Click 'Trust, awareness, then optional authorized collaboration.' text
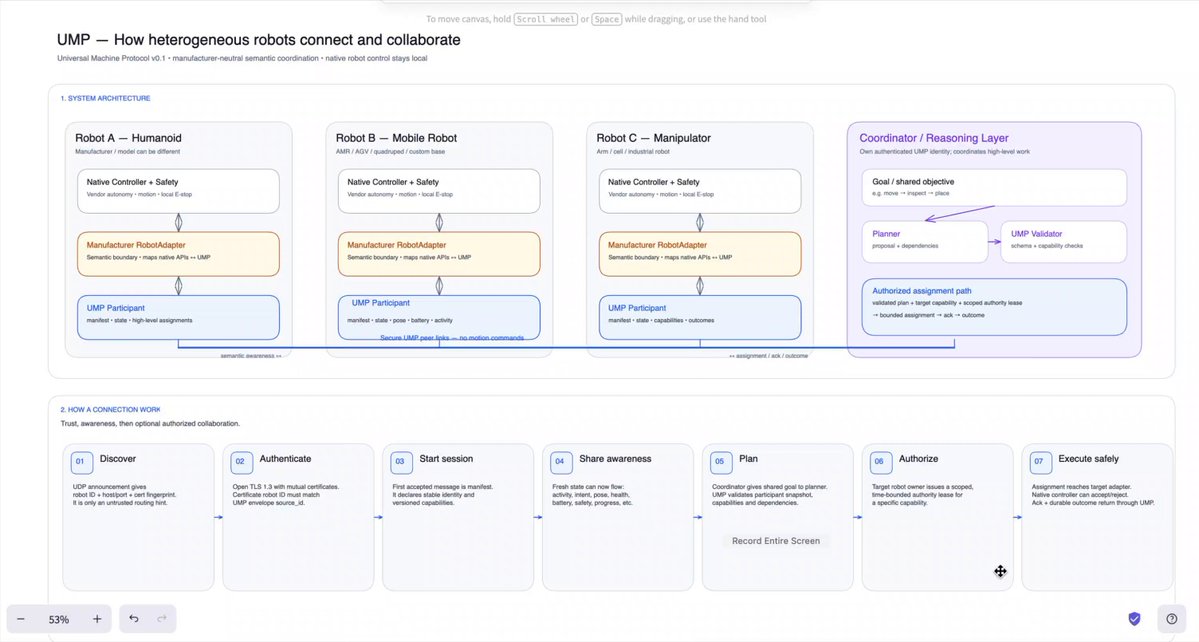This screenshot has height=642, width=1199. 150,423
